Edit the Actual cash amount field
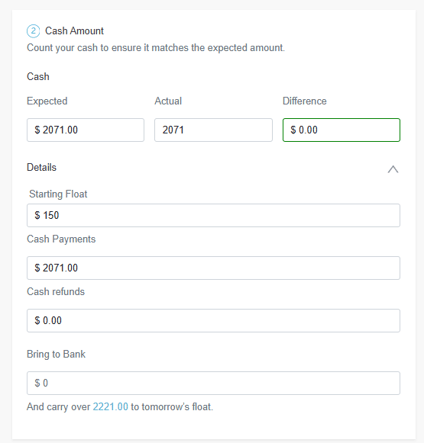 (213, 130)
